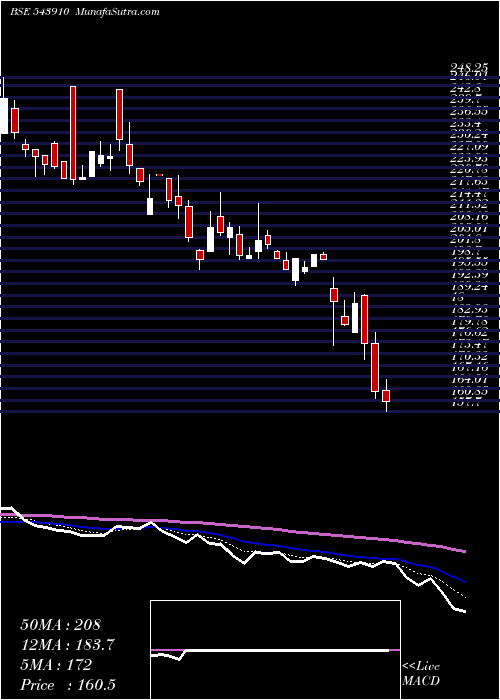Select the 50MA : 208 readout
Image resolution: width=500 pixels, height=700 pixels.
[x=62, y=625]
